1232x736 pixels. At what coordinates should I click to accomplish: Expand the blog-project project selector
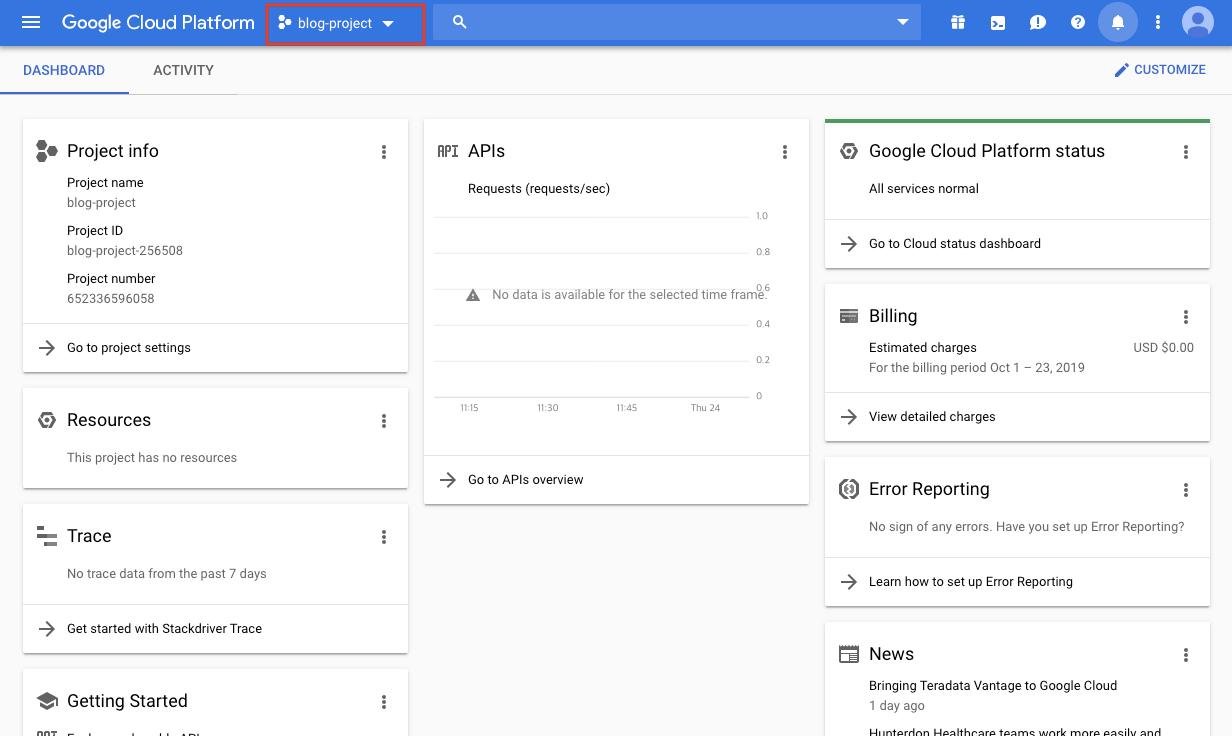click(346, 23)
